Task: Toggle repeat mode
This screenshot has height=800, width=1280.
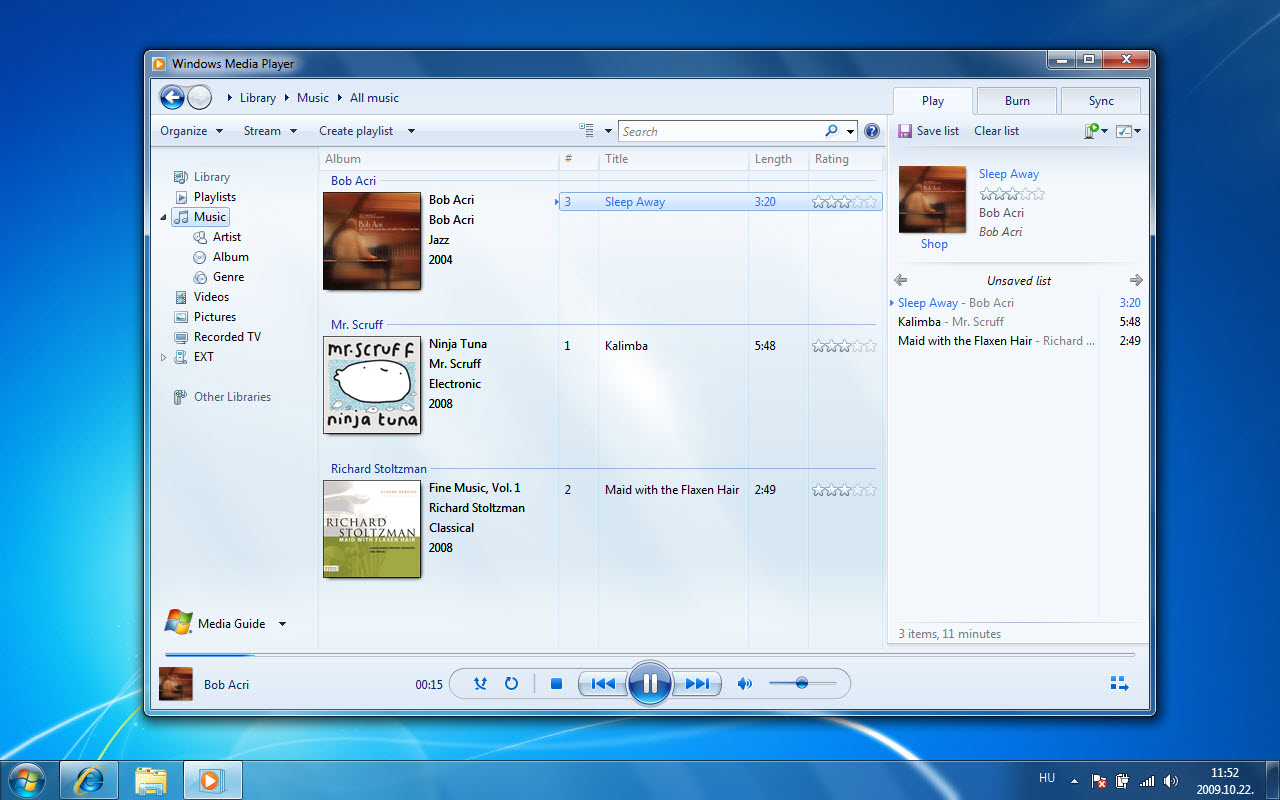Action: coord(511,684)
